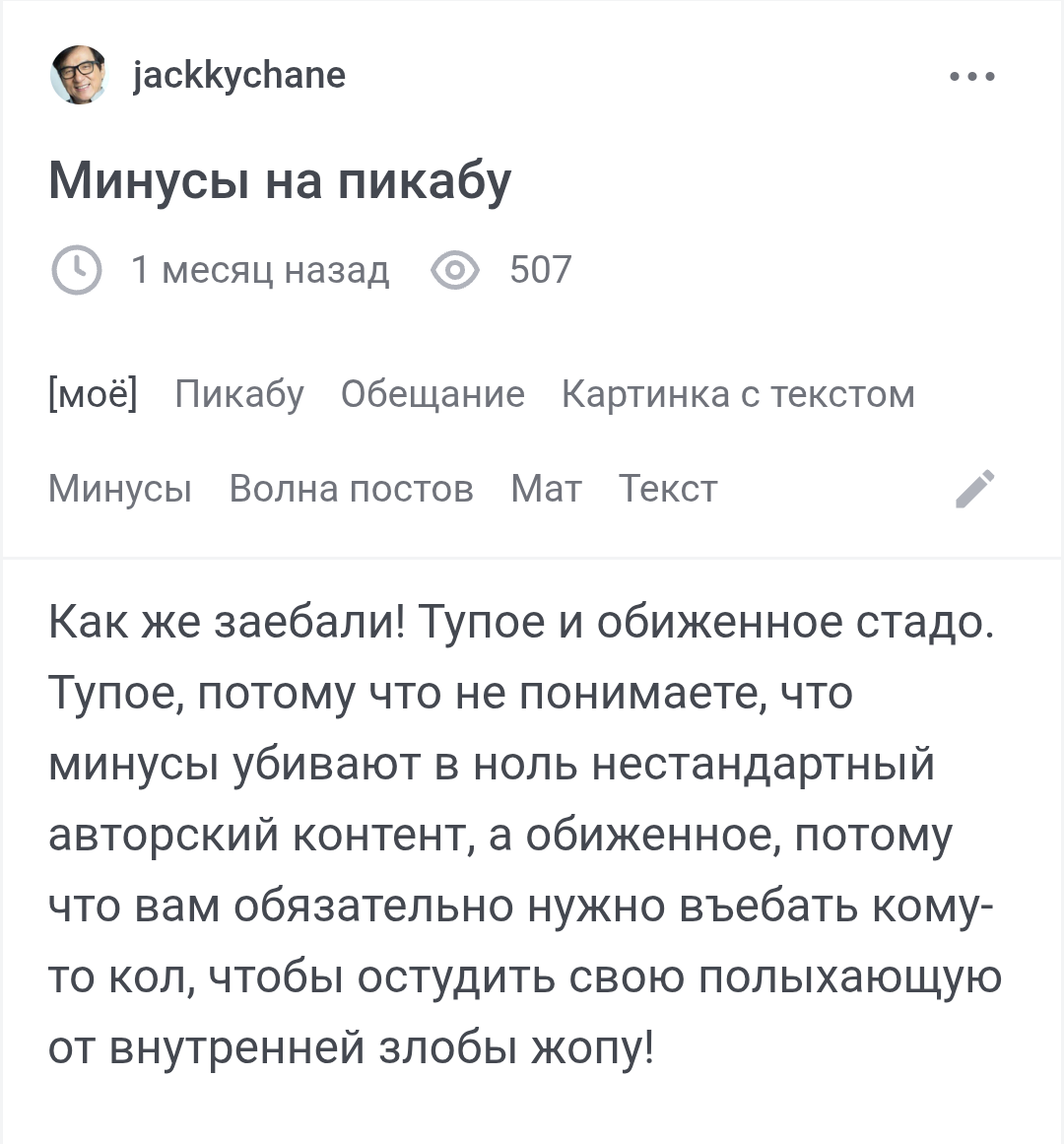Open the jackkychane user profile name
This screenshot has width=1064, height=1144.
tap(238, 75)
